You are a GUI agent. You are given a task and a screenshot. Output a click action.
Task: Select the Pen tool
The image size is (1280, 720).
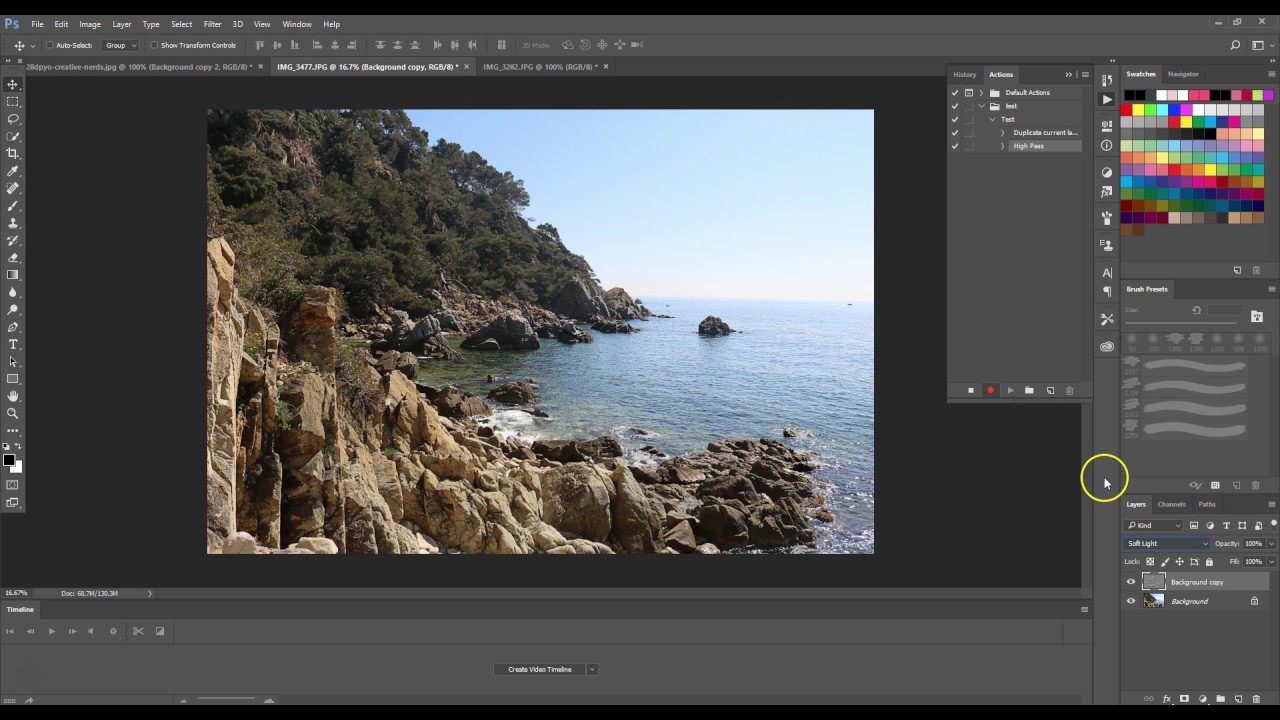click(13, 327)
